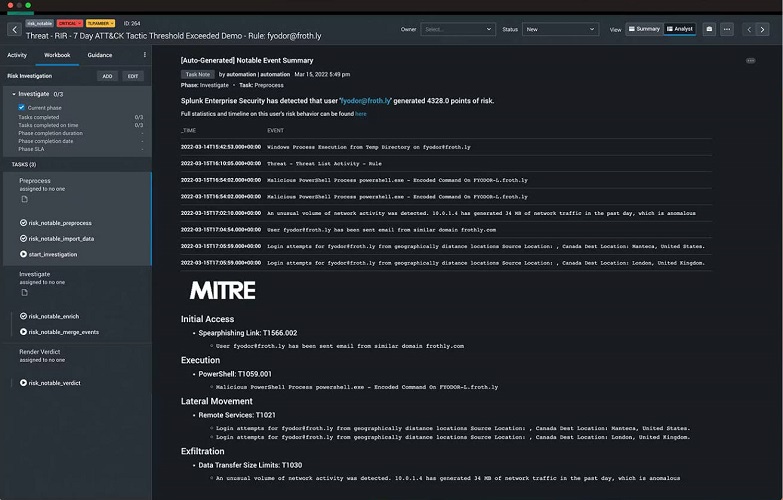Open the CRITICAL severity dropdown
The image size is (783, 500).
click(69, 23)
